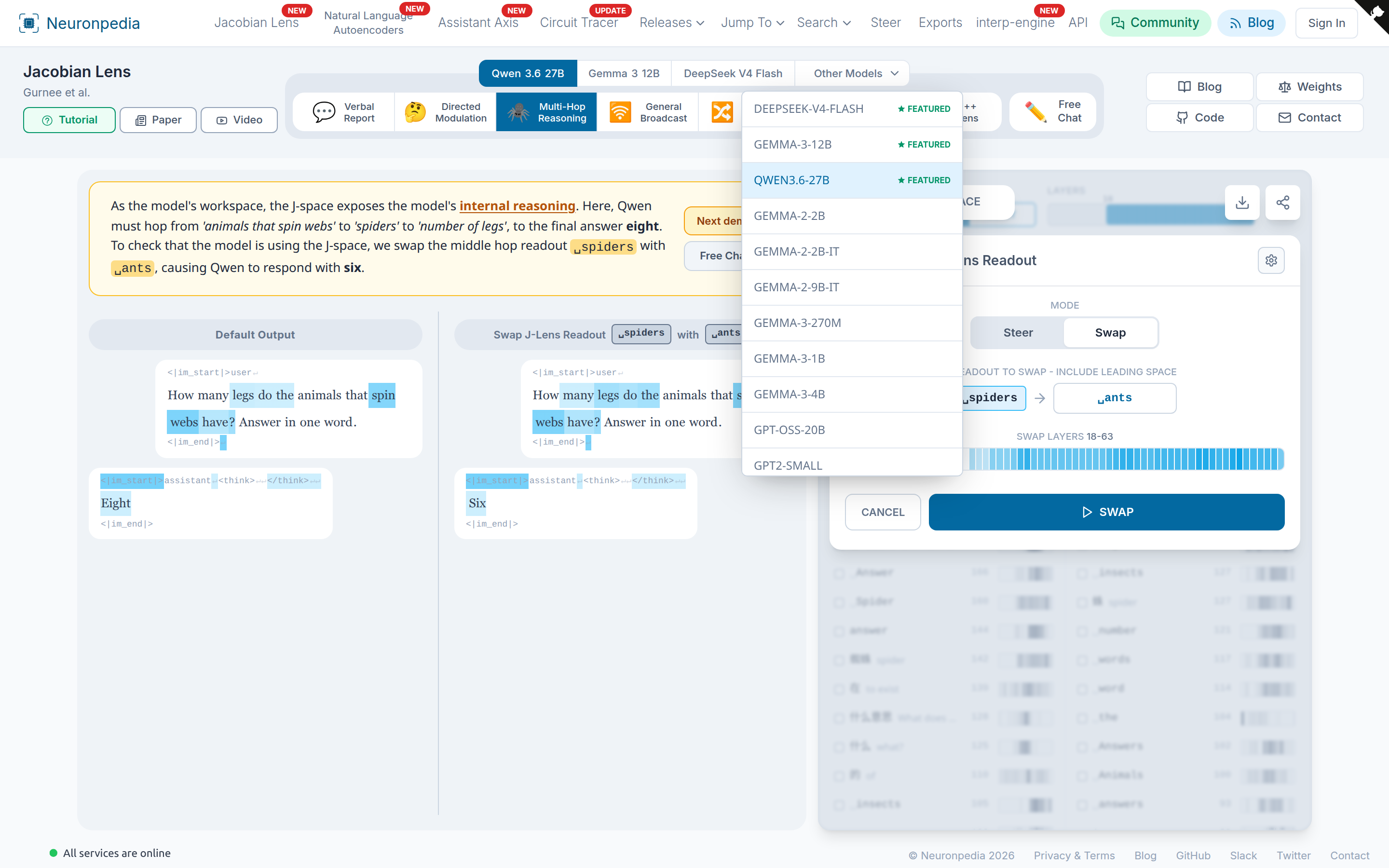Screen dimensions: 1389x868
Task: Open the Contact envelope button
Action: (x=1310, y=118)
